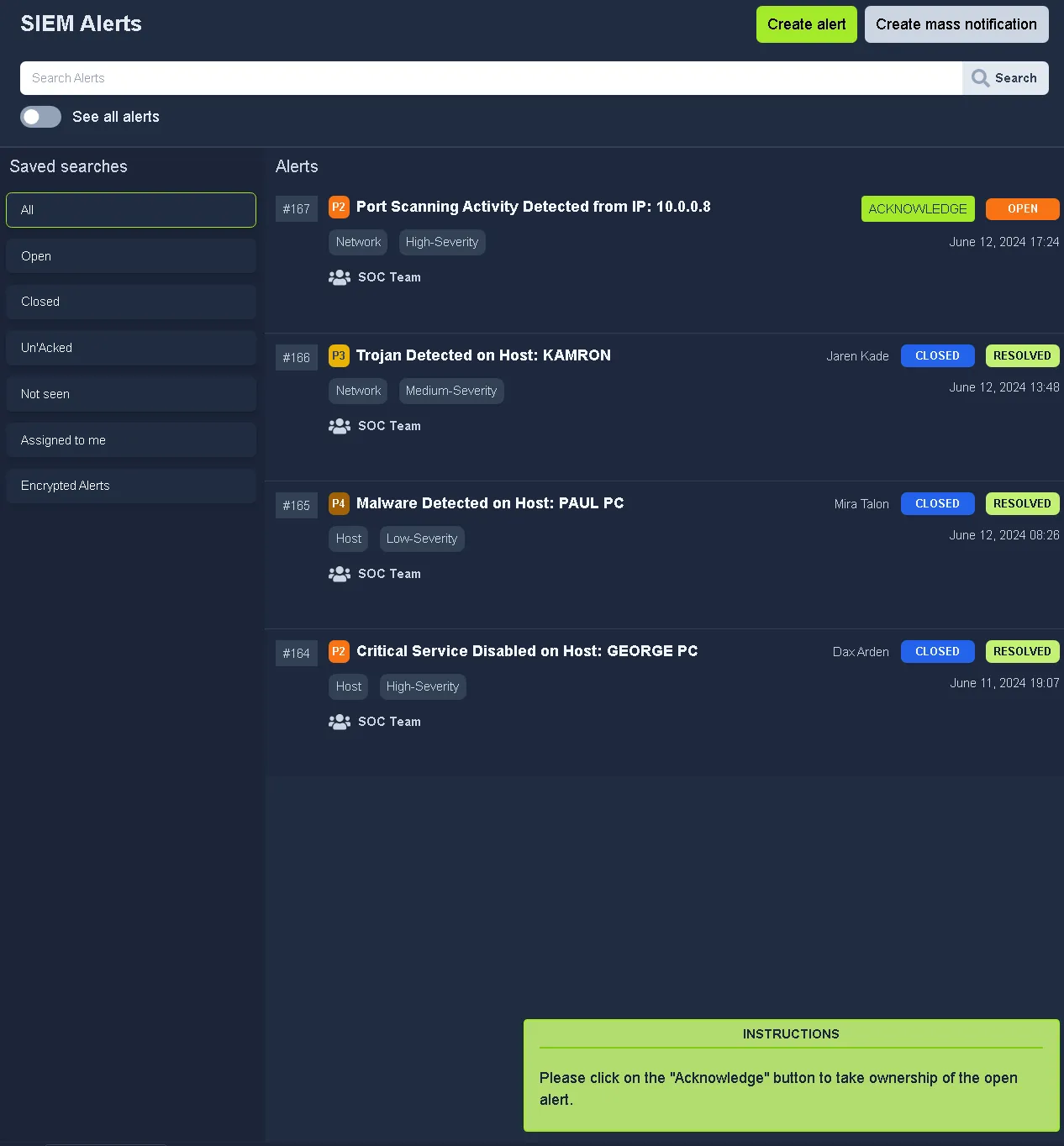
Task: Open the Un'Acked saved search
Action: [131, 348]
